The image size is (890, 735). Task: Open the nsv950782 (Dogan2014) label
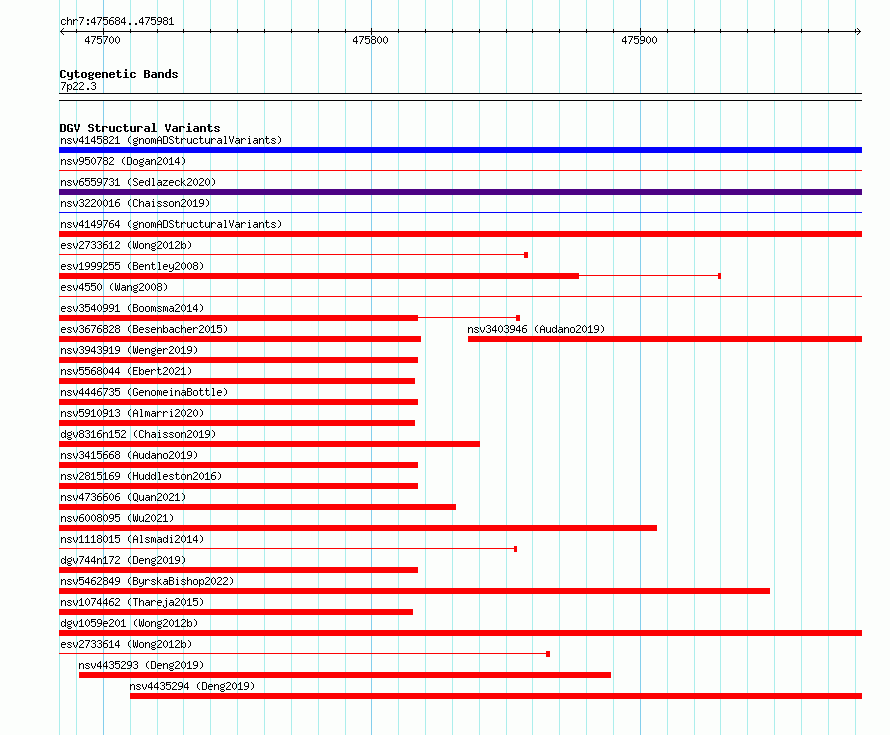123,161
